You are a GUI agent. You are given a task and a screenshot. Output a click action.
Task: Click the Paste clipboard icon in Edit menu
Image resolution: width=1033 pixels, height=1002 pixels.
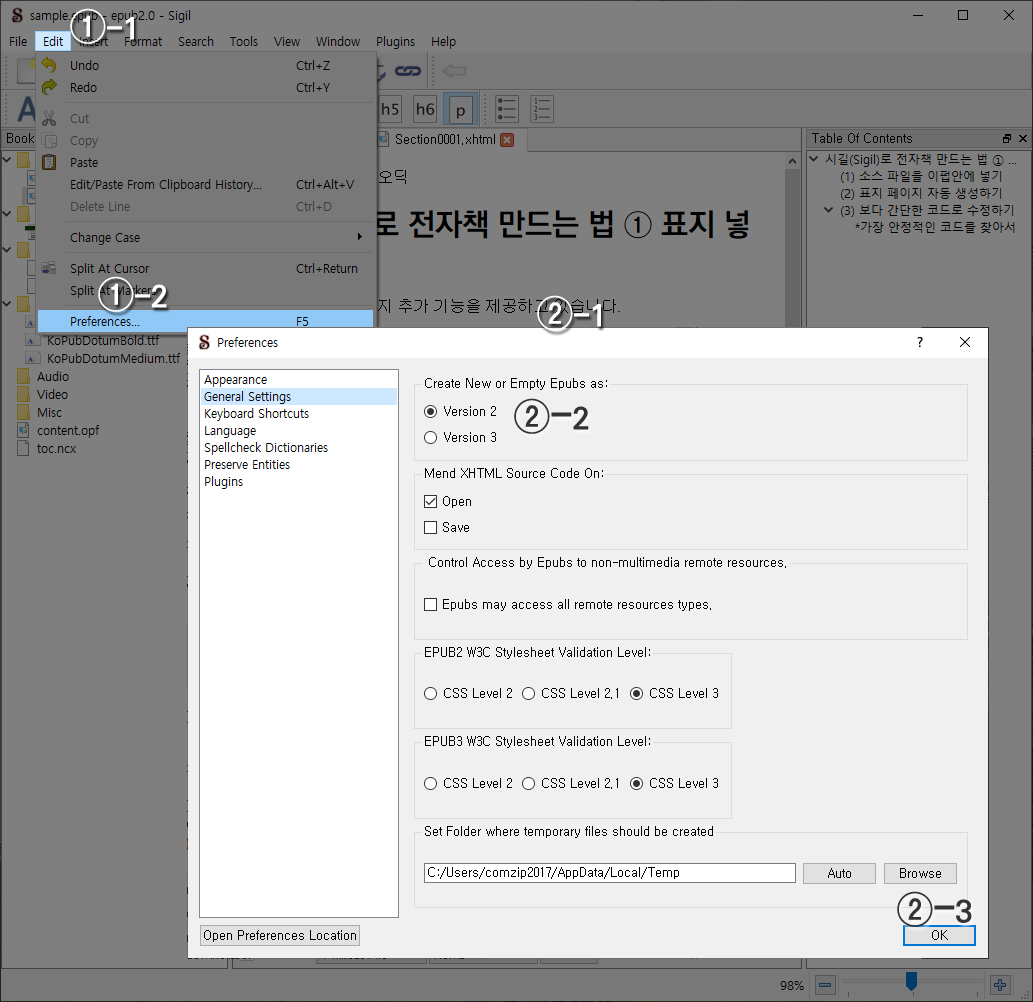(49, 162)
